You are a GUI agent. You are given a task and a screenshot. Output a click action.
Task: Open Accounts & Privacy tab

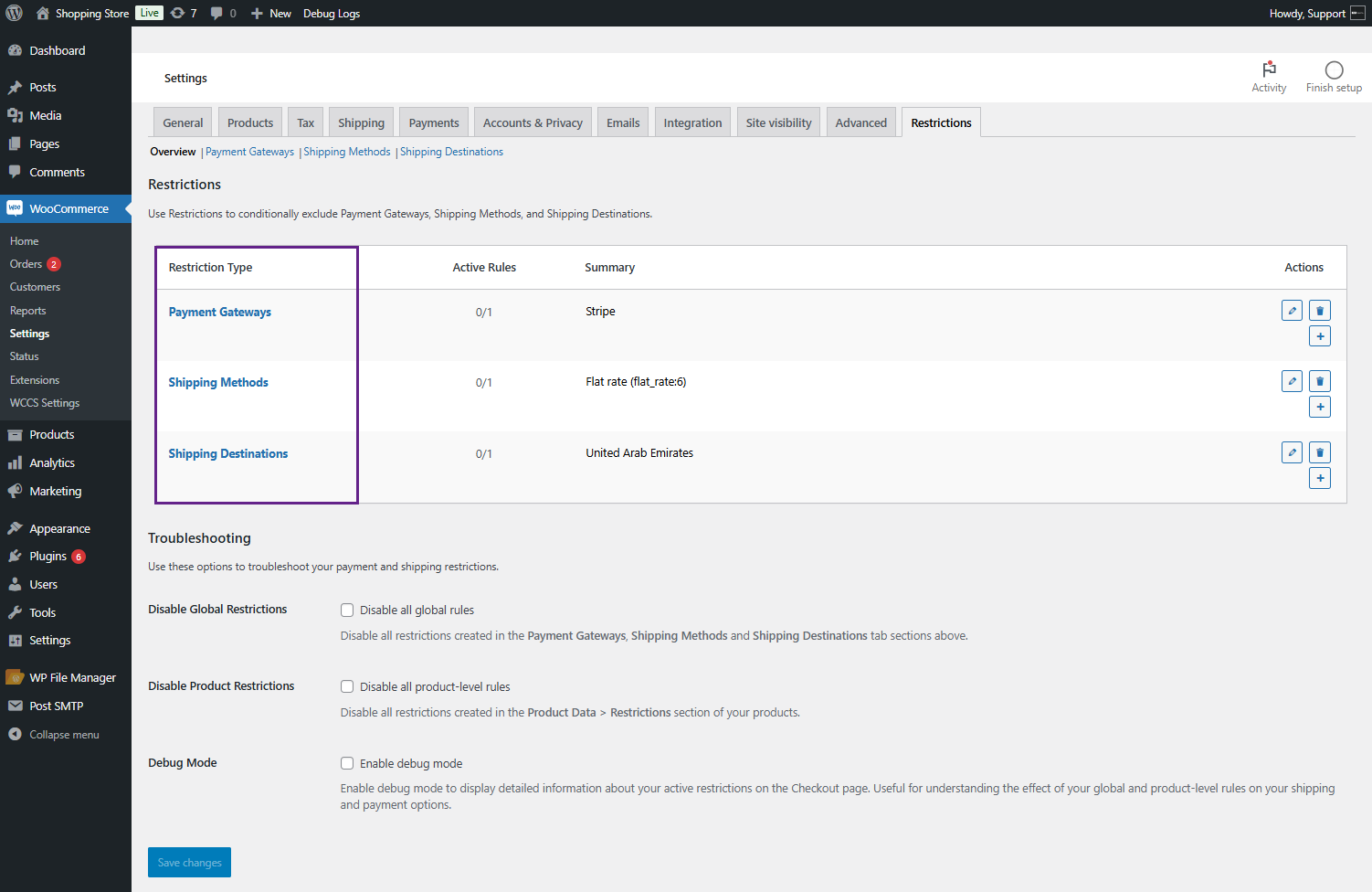533,122
